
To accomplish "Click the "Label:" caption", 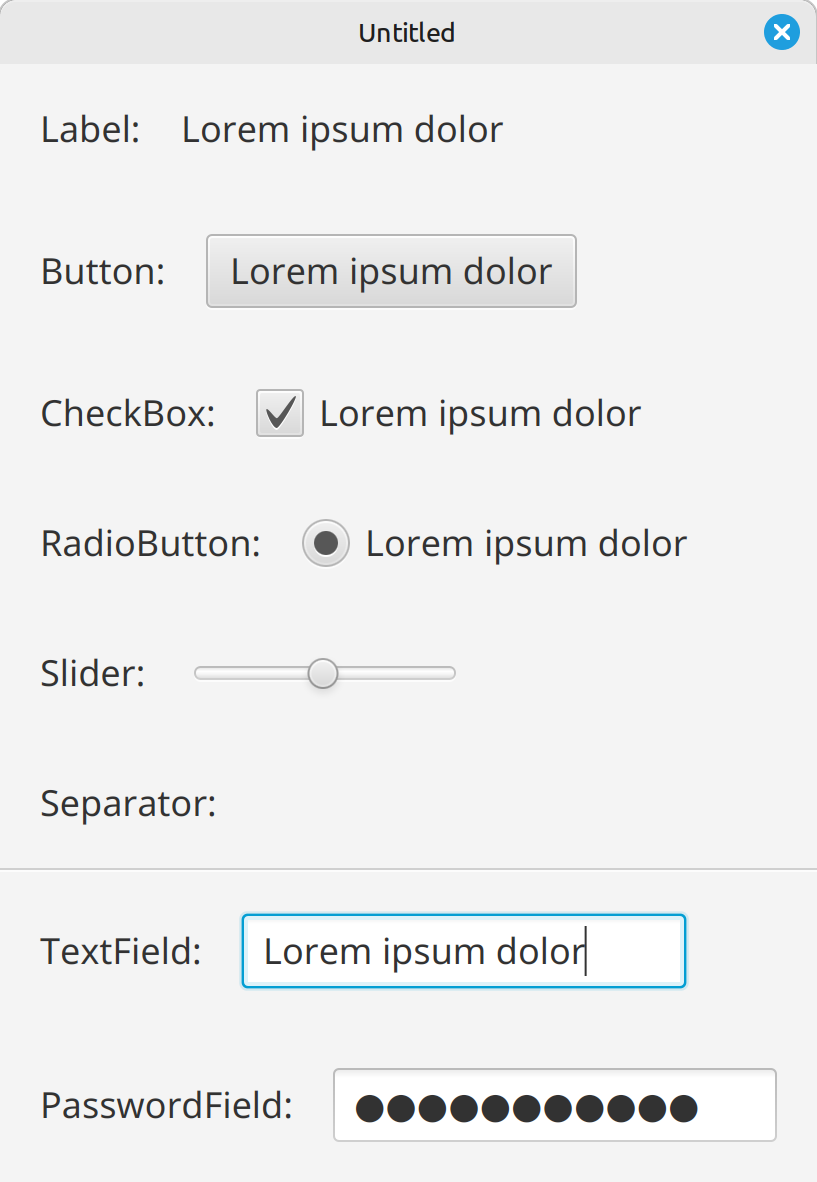I will (90, 130).
